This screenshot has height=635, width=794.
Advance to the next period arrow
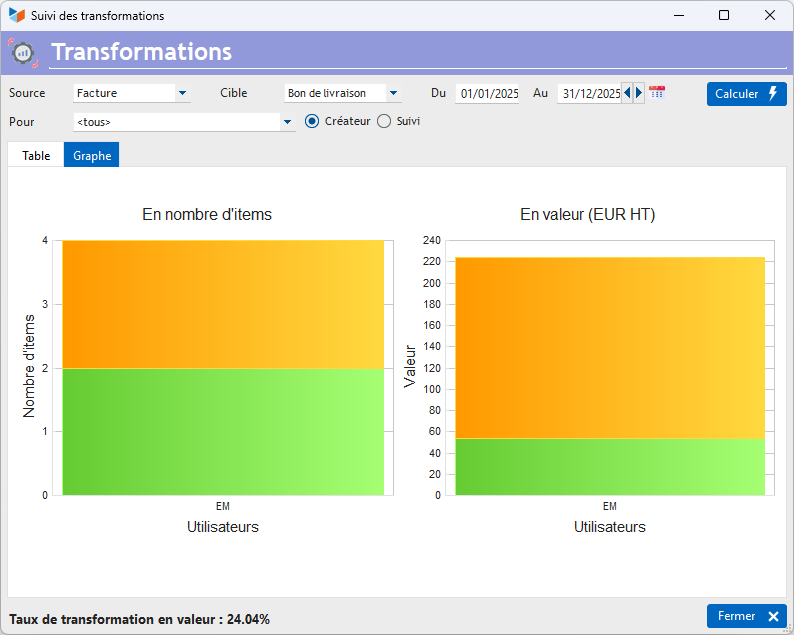tap(639, 93)
